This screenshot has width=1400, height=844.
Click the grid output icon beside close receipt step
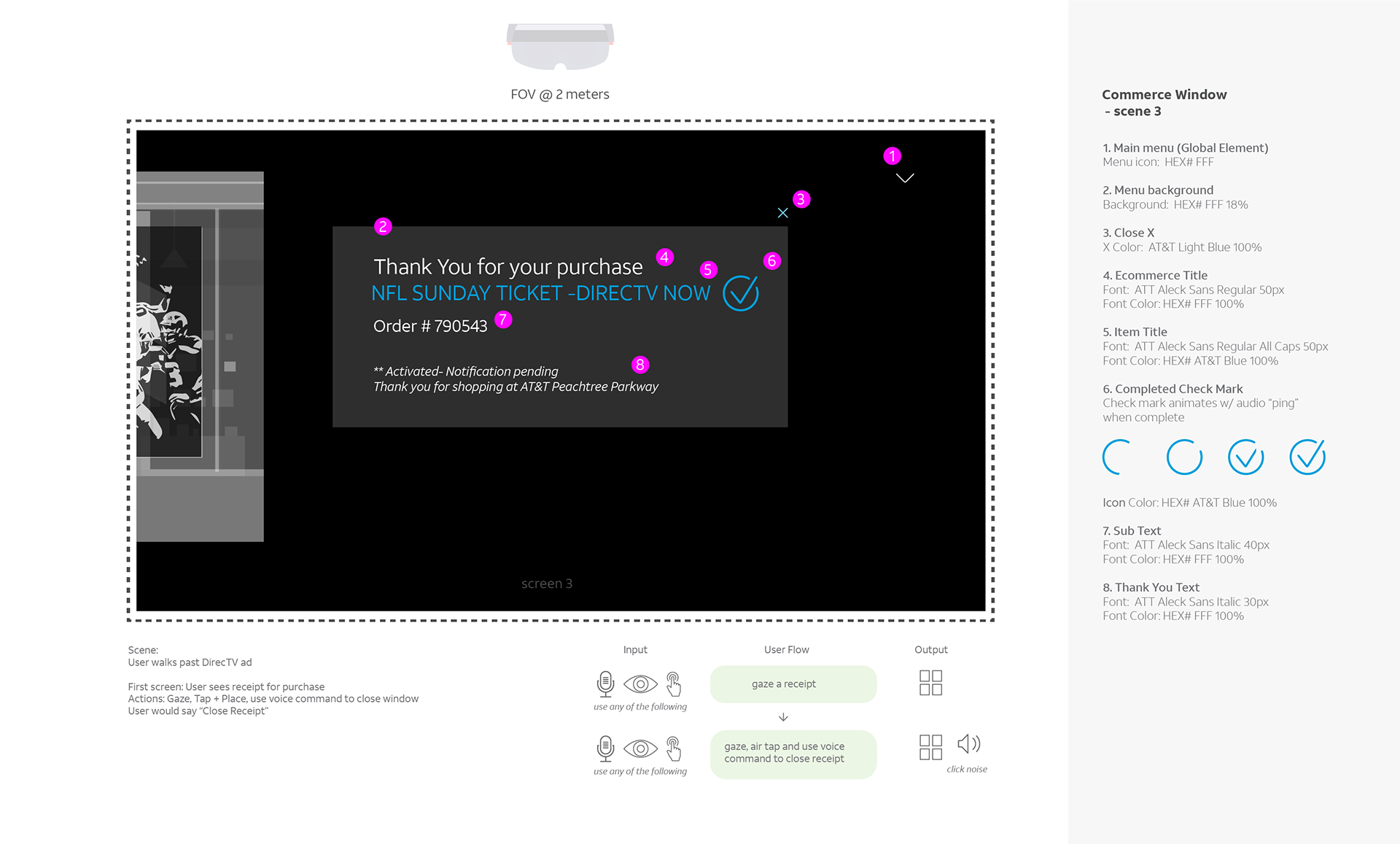pyautogui.click(x=930, y=747)
